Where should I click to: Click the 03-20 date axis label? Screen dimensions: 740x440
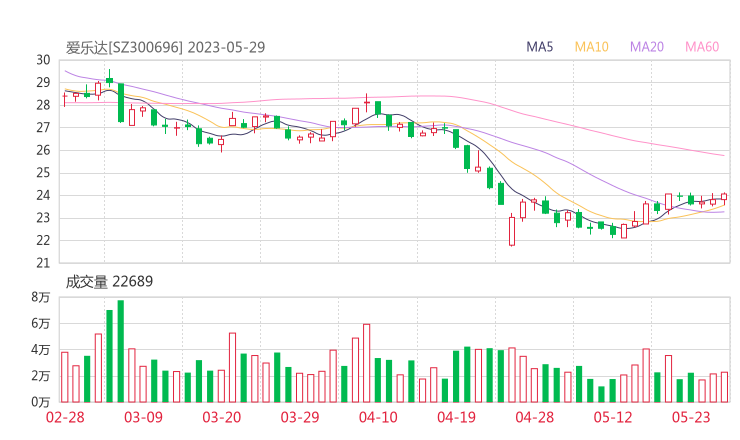point(221,417)
